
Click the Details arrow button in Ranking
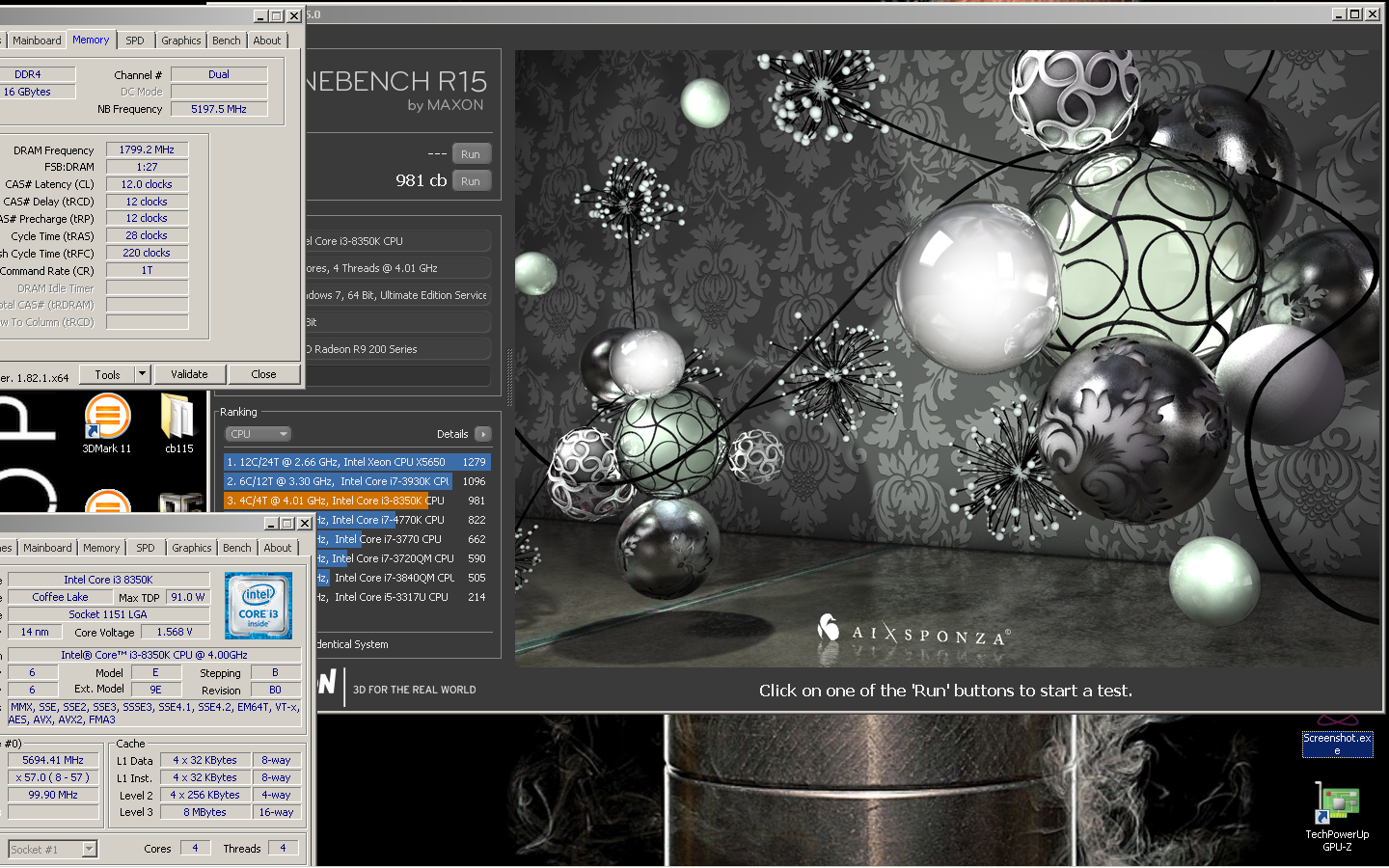click(x=483, y=434)
